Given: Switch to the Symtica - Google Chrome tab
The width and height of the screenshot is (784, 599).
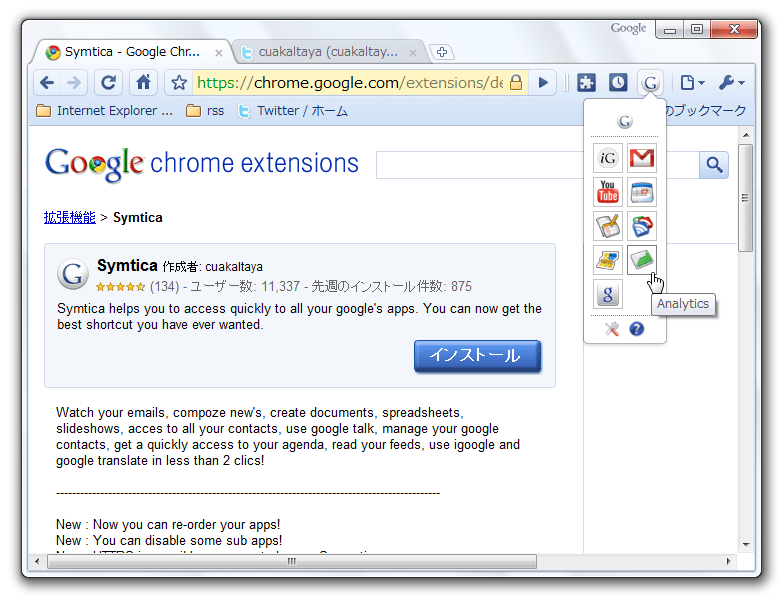Looking at the screenshot, I should pyautogui.click(x=132, y=52).
